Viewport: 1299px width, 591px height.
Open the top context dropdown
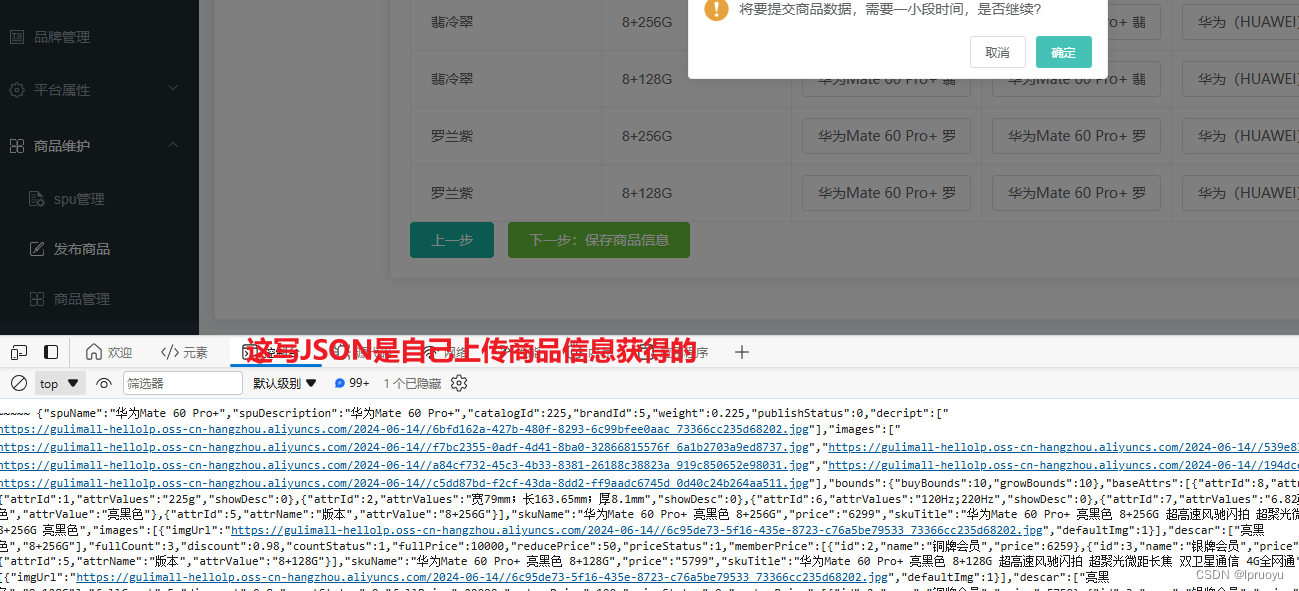[60, 383]
